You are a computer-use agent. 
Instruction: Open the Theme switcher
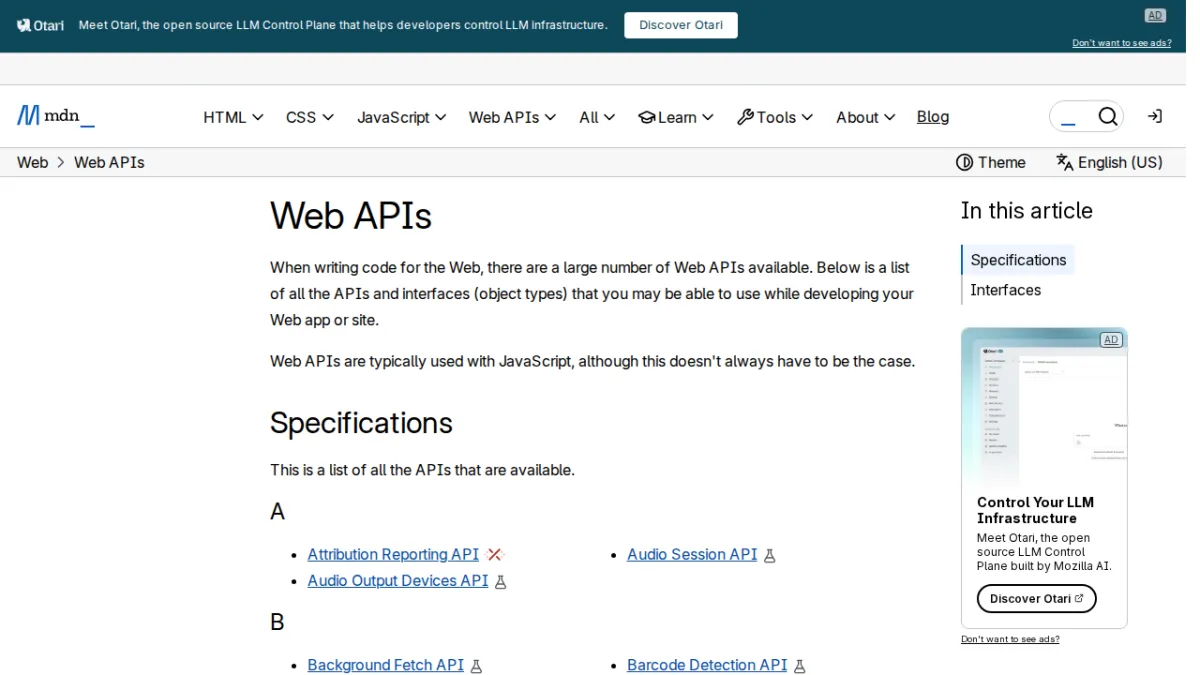tap(991, 162)
